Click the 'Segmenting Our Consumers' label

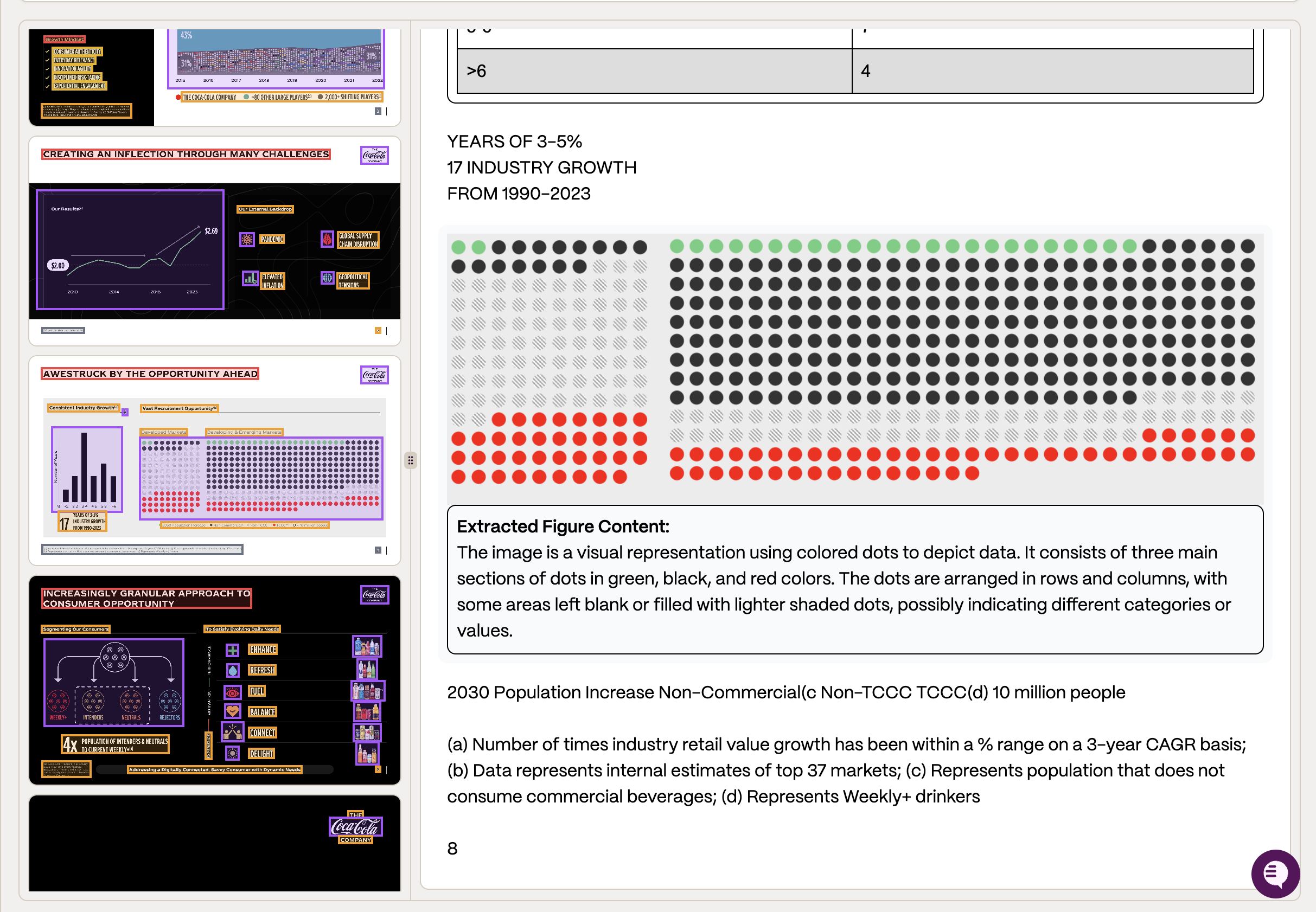76,629
